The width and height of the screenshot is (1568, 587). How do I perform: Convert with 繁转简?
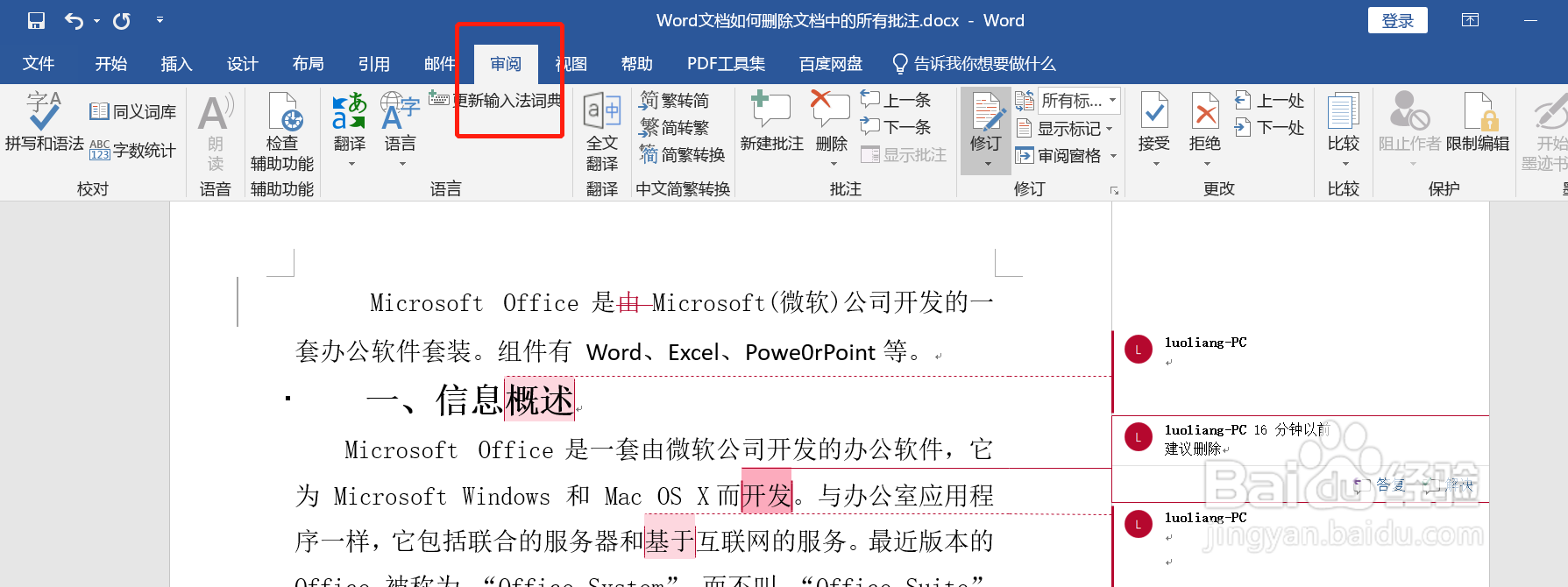[x=674, y=101]
